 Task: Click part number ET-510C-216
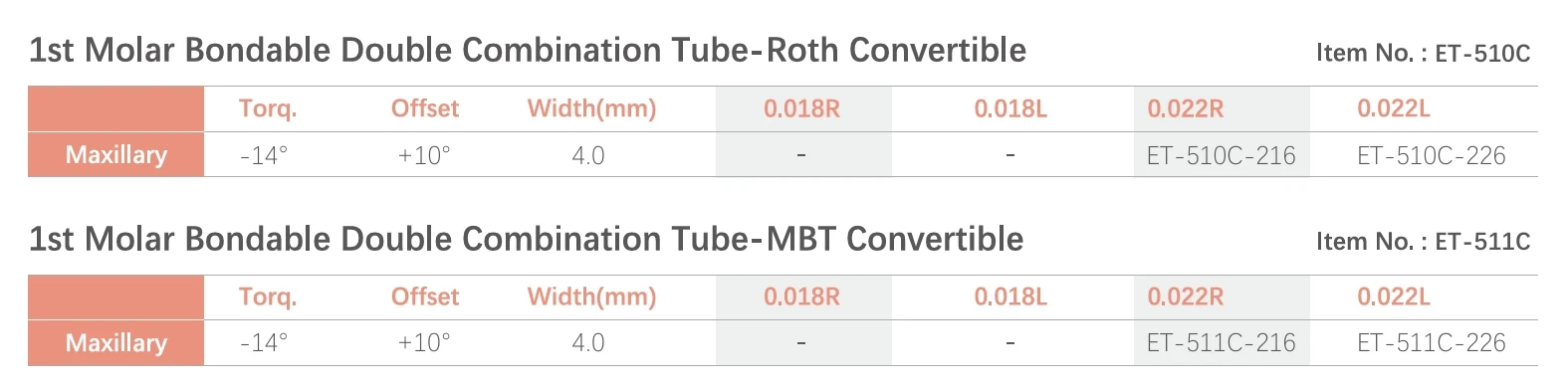pos(1221,155)
